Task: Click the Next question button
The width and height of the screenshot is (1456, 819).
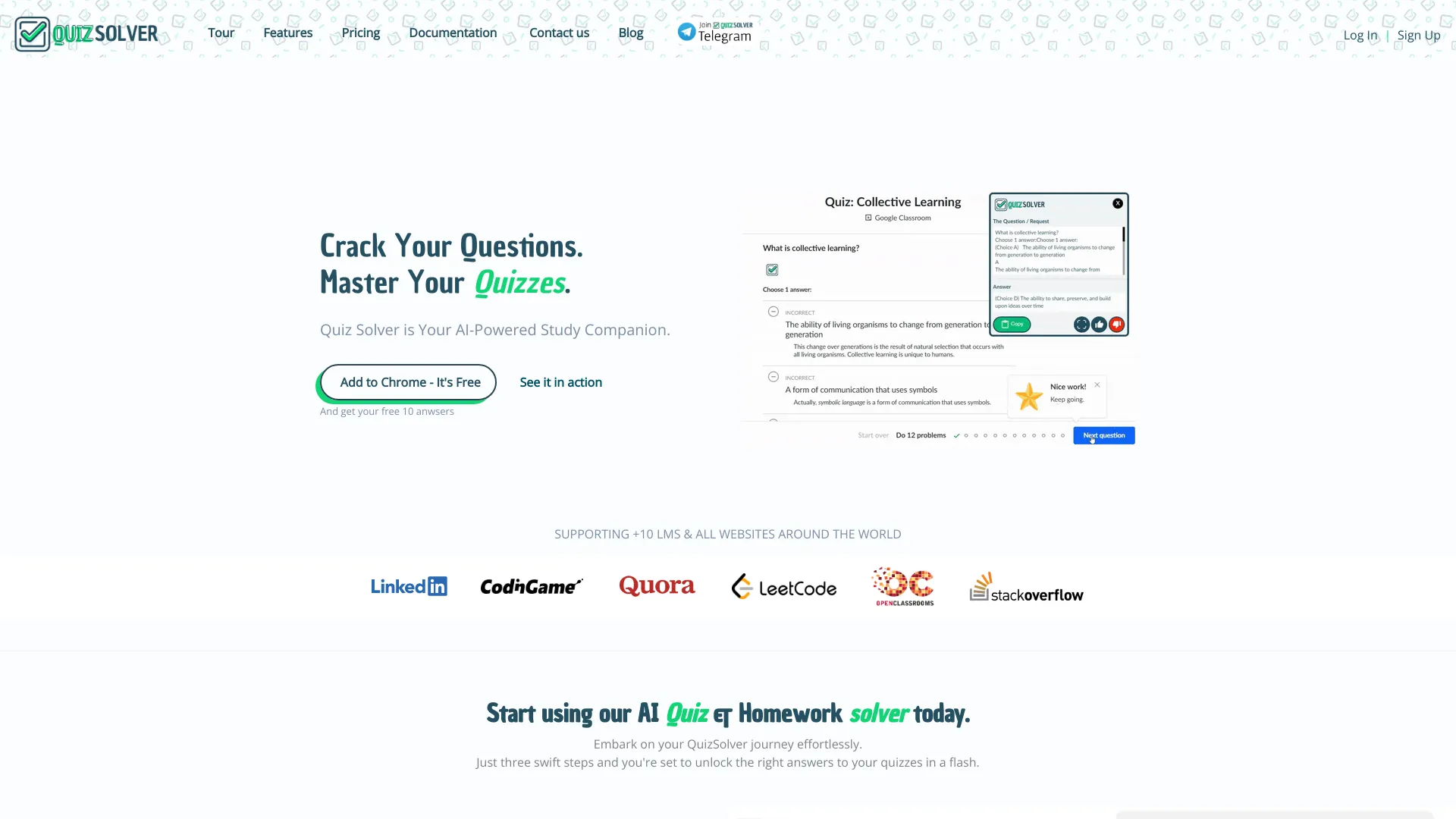Action: (1104, 435)
